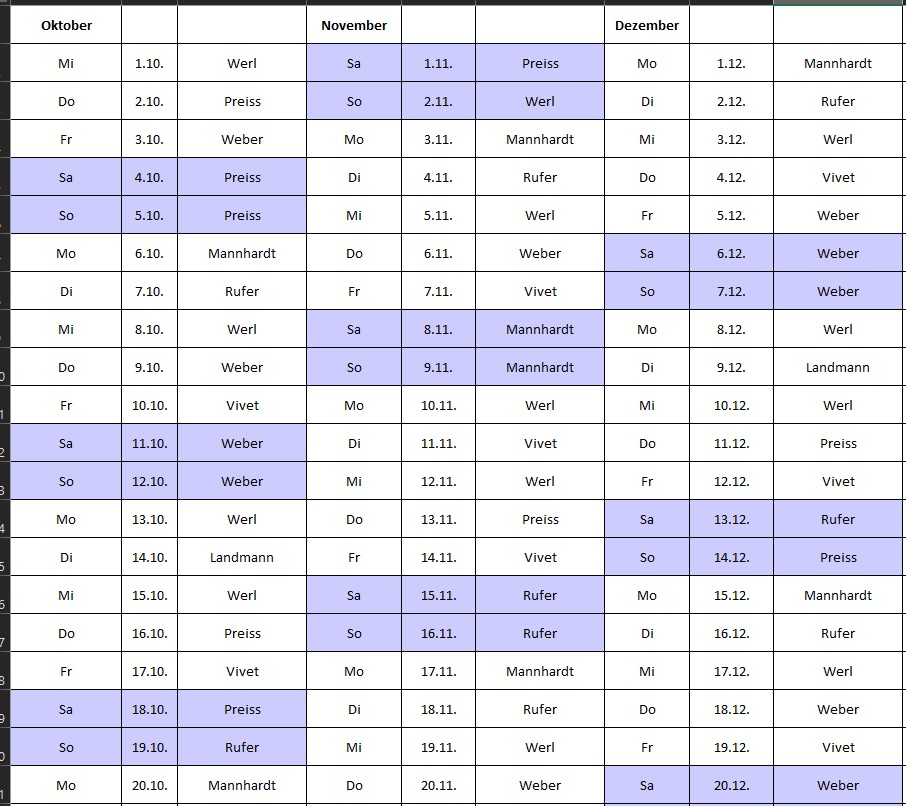Screen dimensions: 906x806
Task: Click the date cell 20.10.
Action: coord(149,785)
